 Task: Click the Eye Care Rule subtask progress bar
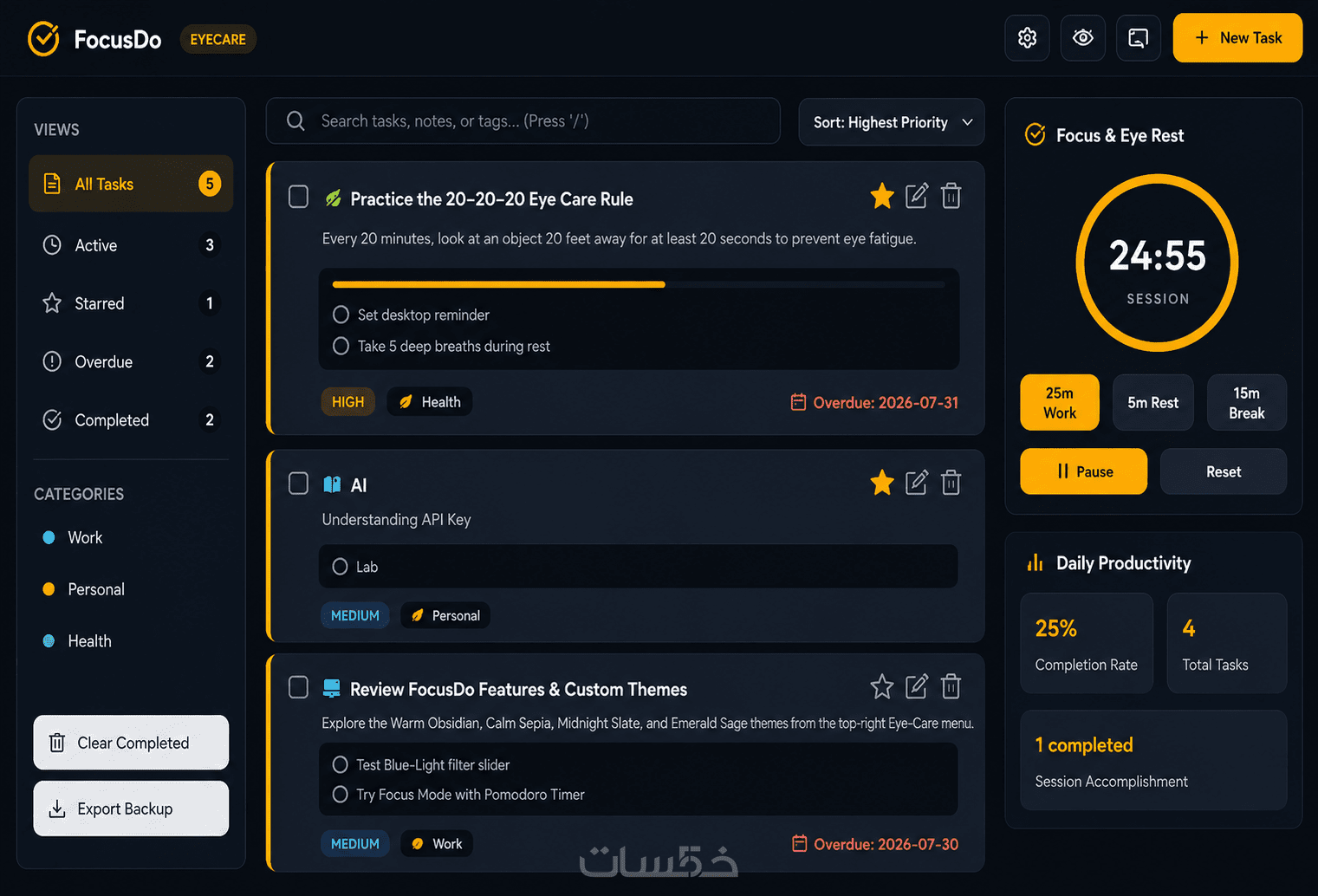click(639, 284)
